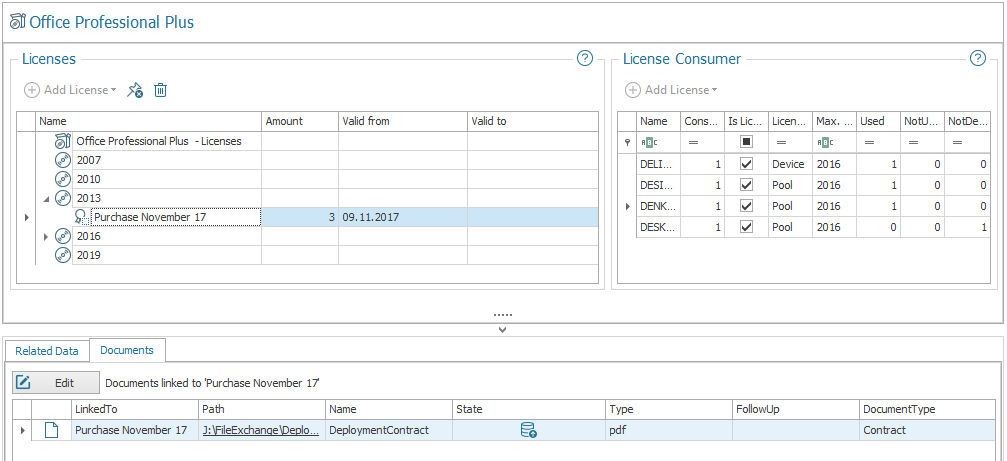This screenshot has width=1007, height=461.
Task: Sort by the Valid to column header
Action: [532, 121]
